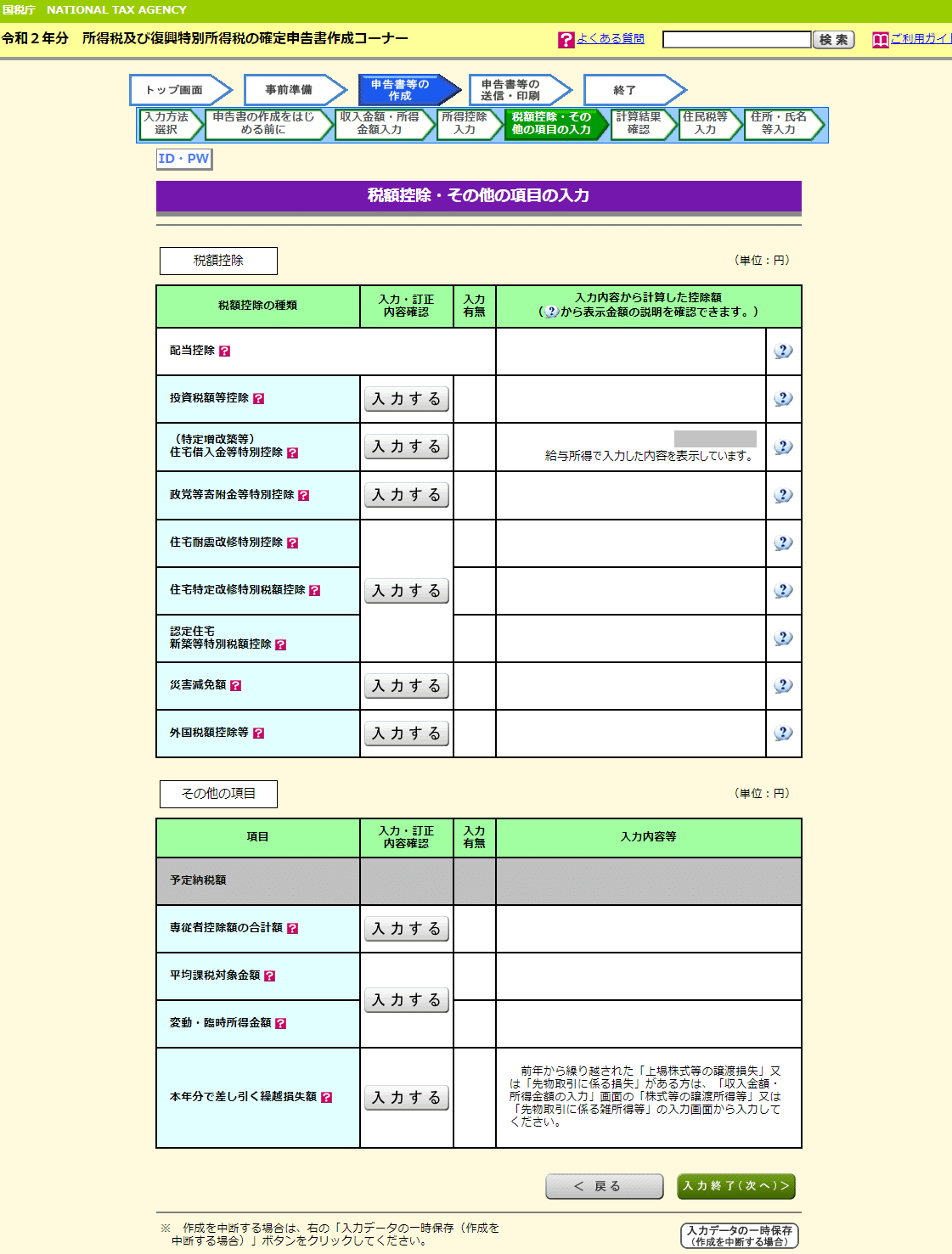952x1254 pixels.
Task: Select the 終了 step
Action: (x=634, y=90)
